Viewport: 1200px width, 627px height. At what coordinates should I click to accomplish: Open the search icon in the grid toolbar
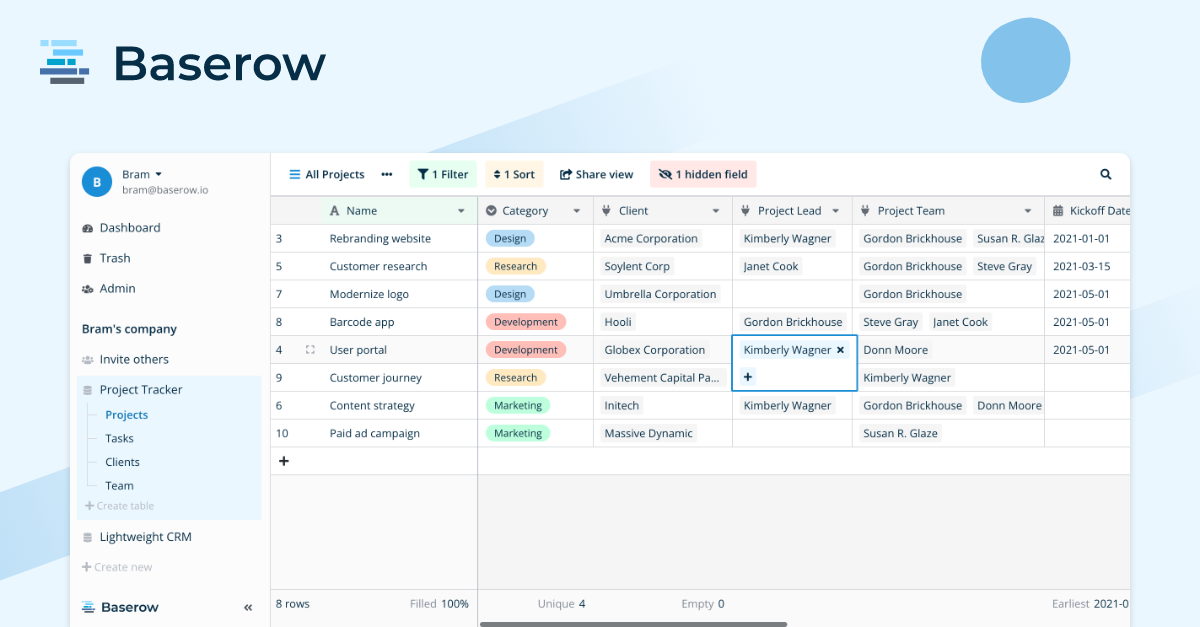tap(1105, 173)
